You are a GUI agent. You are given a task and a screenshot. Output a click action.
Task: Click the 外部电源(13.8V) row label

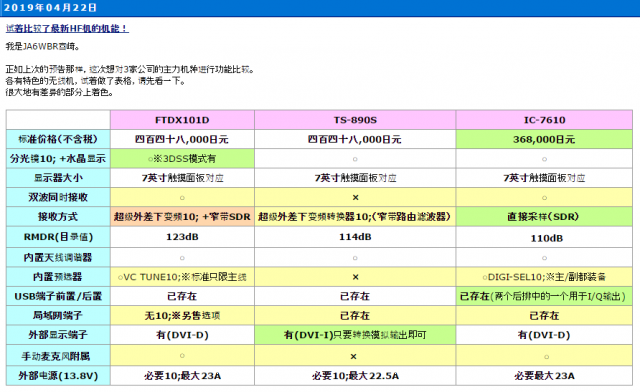(58, 376)
